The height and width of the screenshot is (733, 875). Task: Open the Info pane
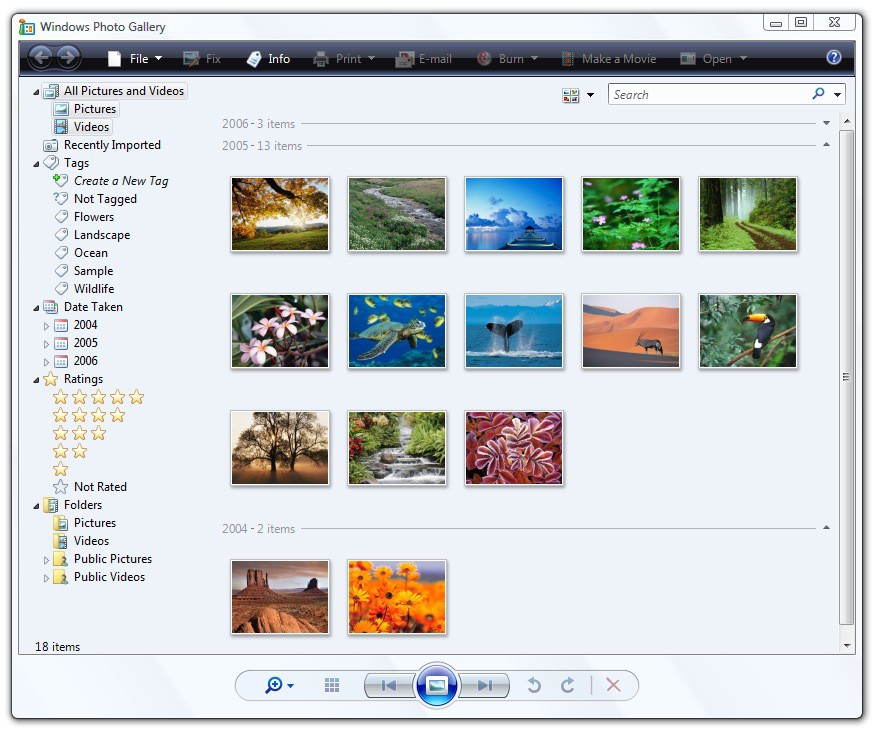[x=267, y=58]
